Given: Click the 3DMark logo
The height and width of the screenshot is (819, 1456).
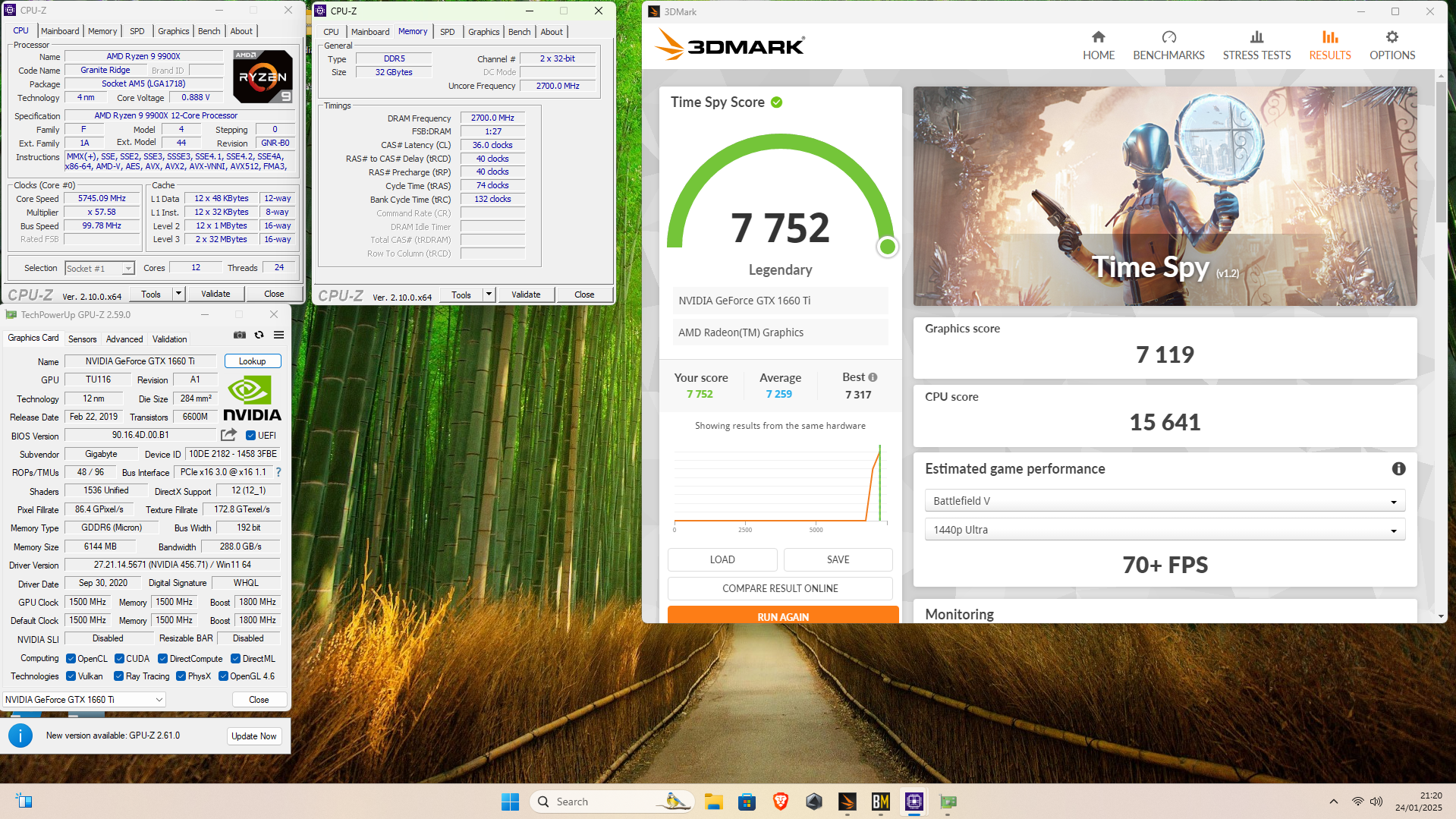Looking at the screenshot, I should pyautogui.click(x=730, y=46).
